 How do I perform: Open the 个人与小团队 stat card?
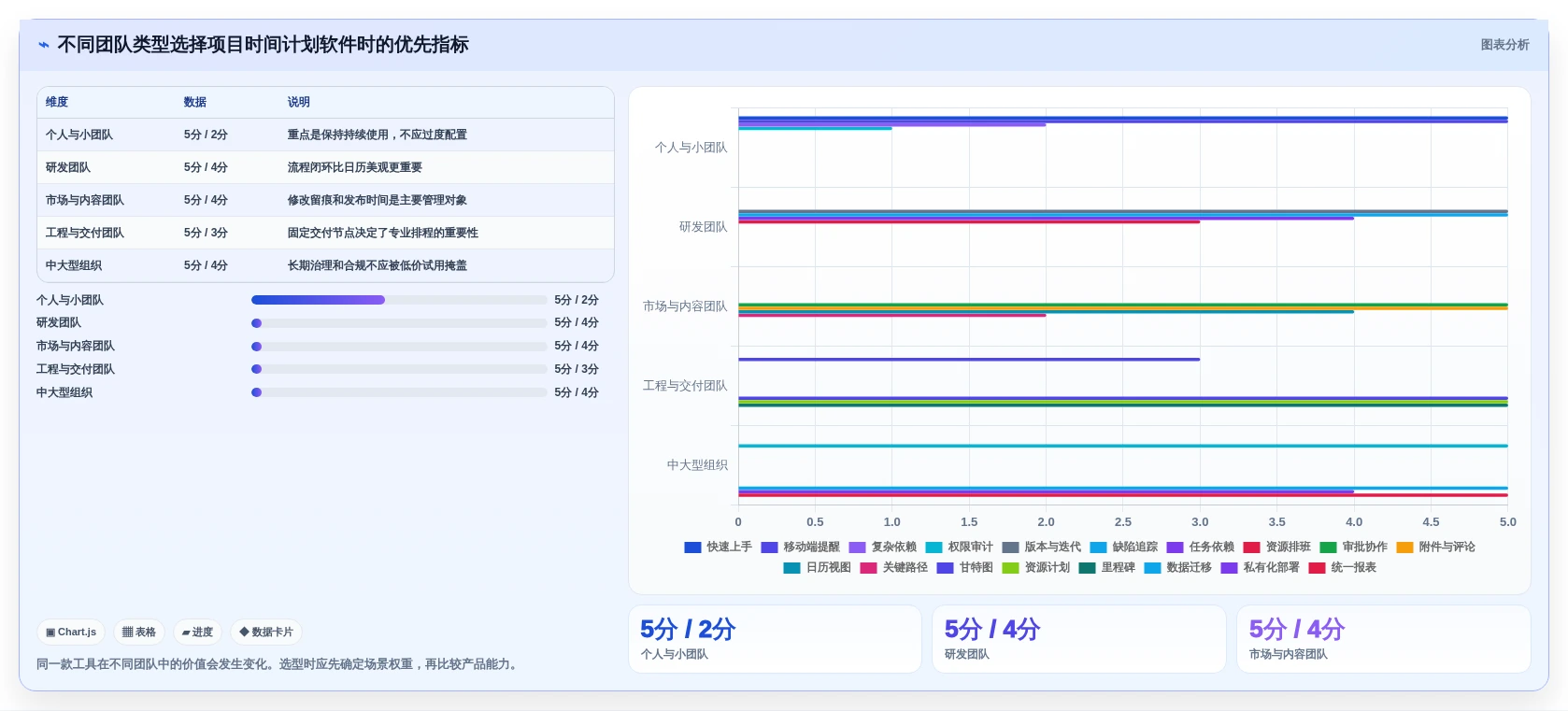[775, 639]
